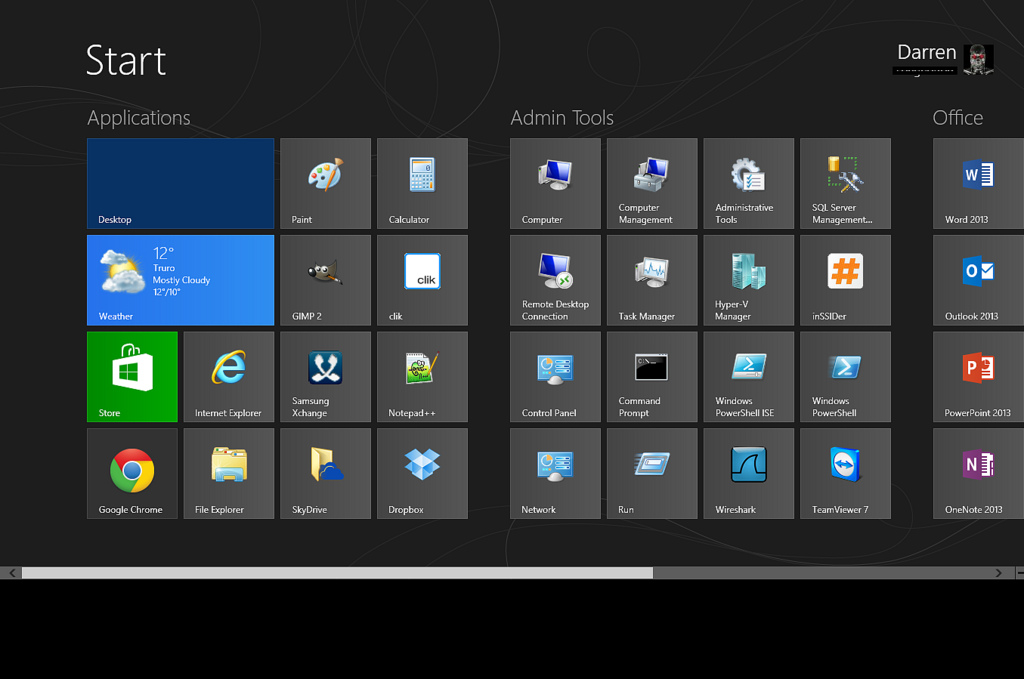Launch GIMP 2 from Start
This screenshot has height=679, width=1024.
tap(325, 280)
